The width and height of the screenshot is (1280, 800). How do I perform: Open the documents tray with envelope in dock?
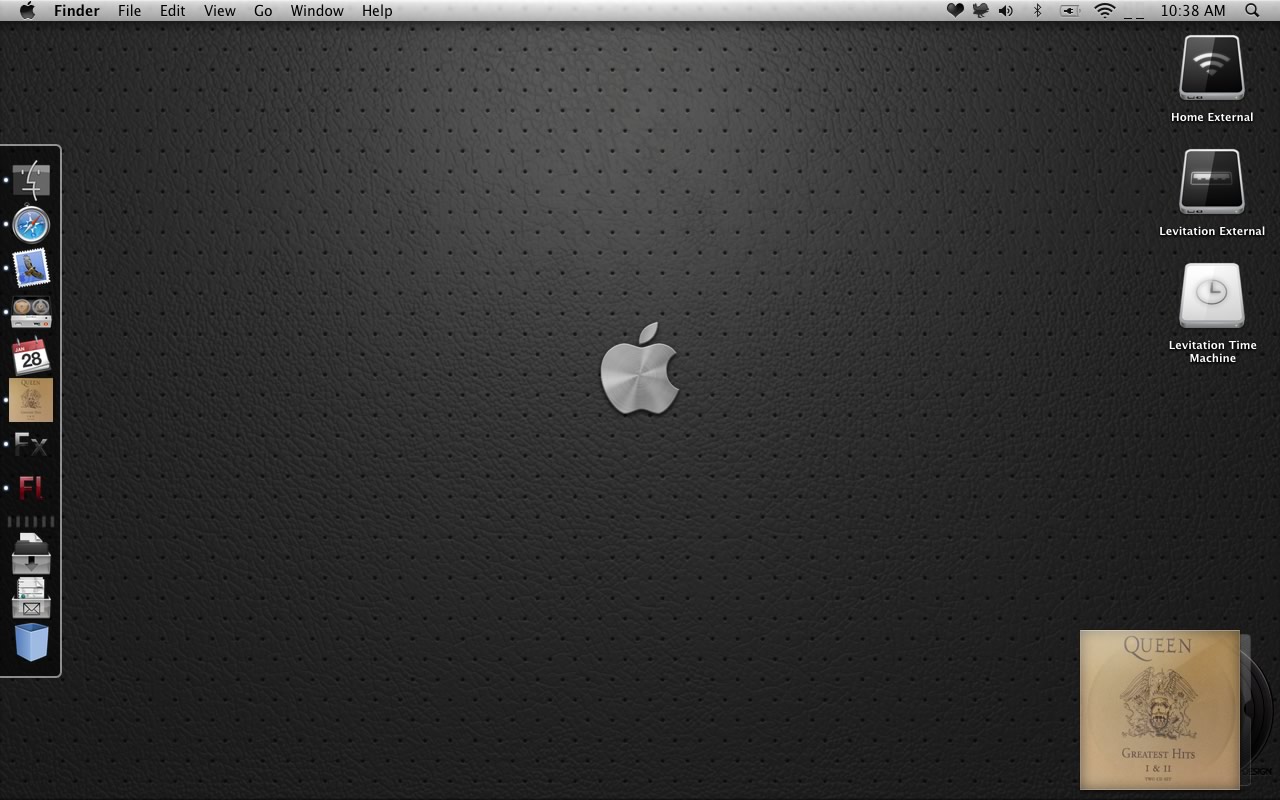(31, 598)
